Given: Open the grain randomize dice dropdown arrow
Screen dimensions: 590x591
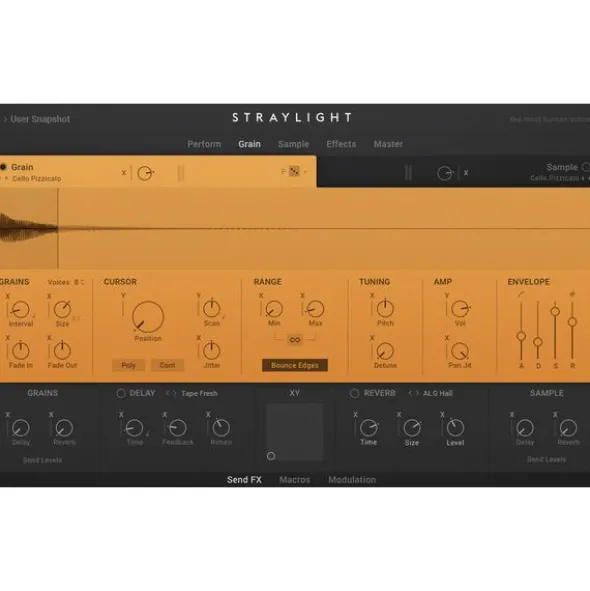Looking at the screenshot, I should tap(305, 171).
